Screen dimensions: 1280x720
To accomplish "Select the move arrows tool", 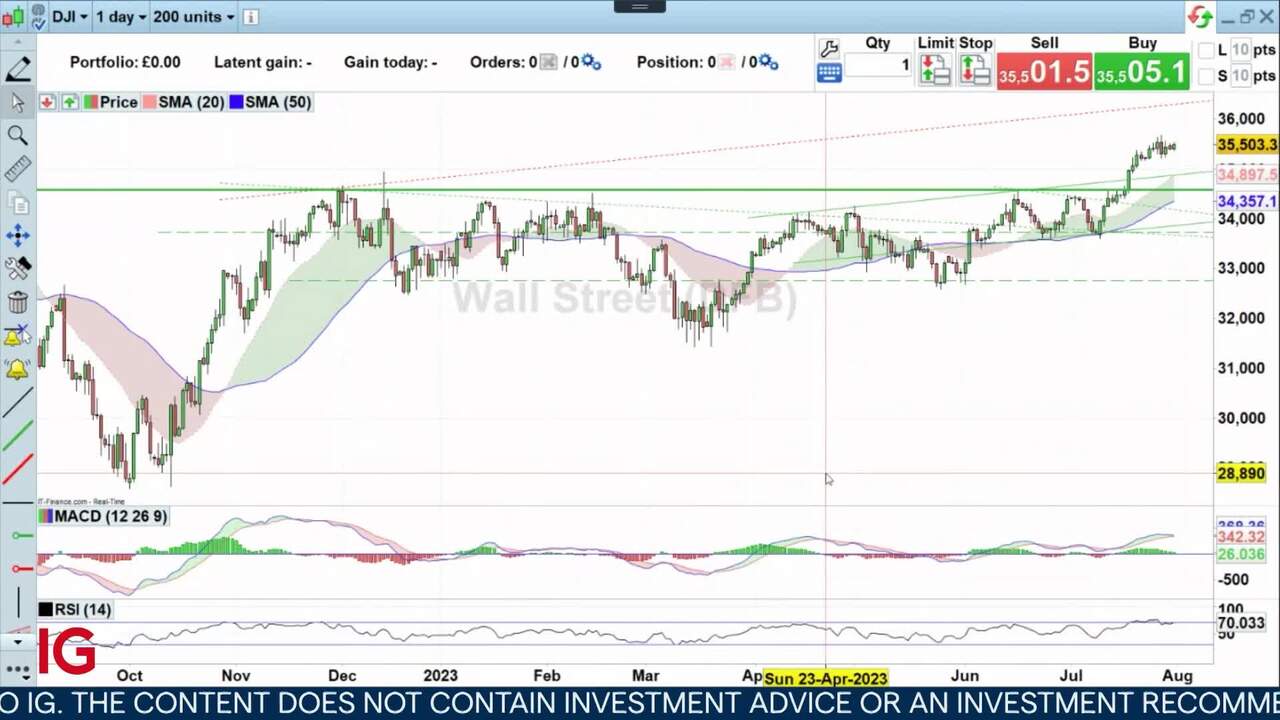I will (x=18, y=236).
